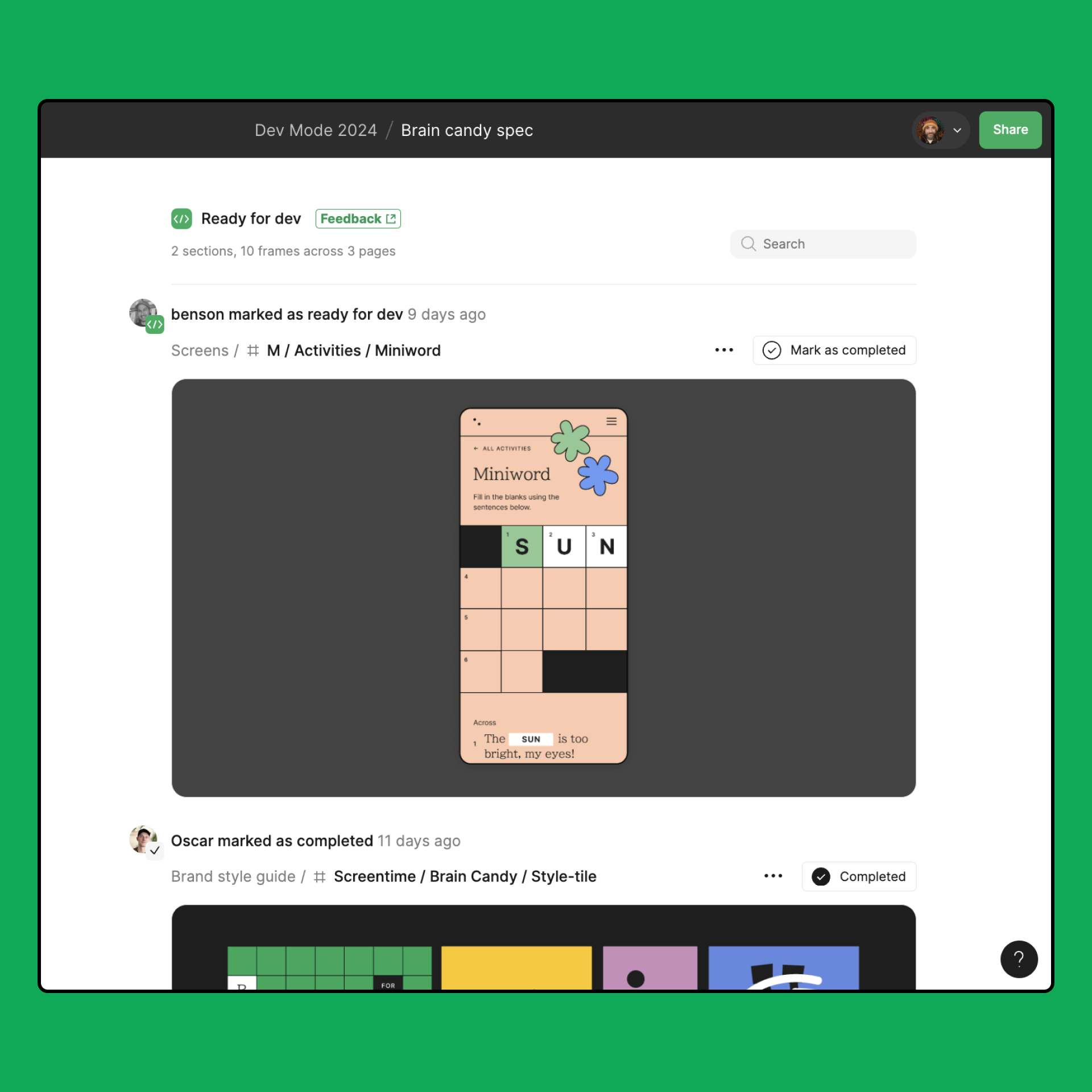This screenshot has height=1092, width=1092.
Task: Click the three-dot menu on Miniword frame
Action: pos(724,350)
